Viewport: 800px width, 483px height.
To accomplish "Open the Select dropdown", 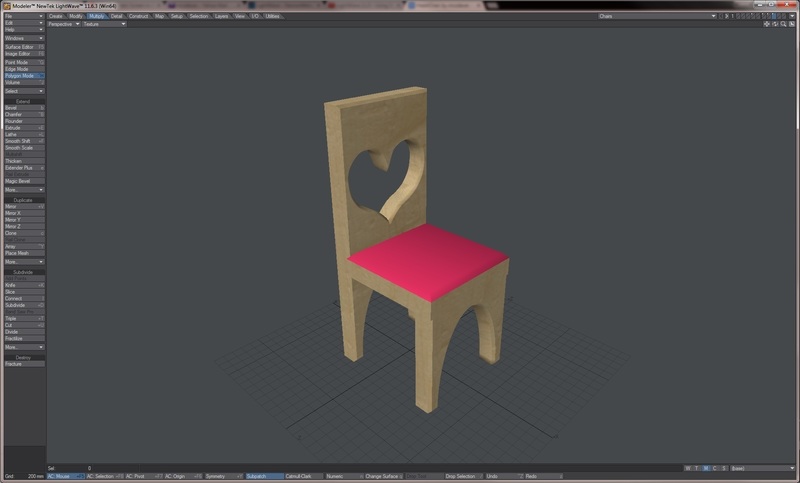I will 24,91.
